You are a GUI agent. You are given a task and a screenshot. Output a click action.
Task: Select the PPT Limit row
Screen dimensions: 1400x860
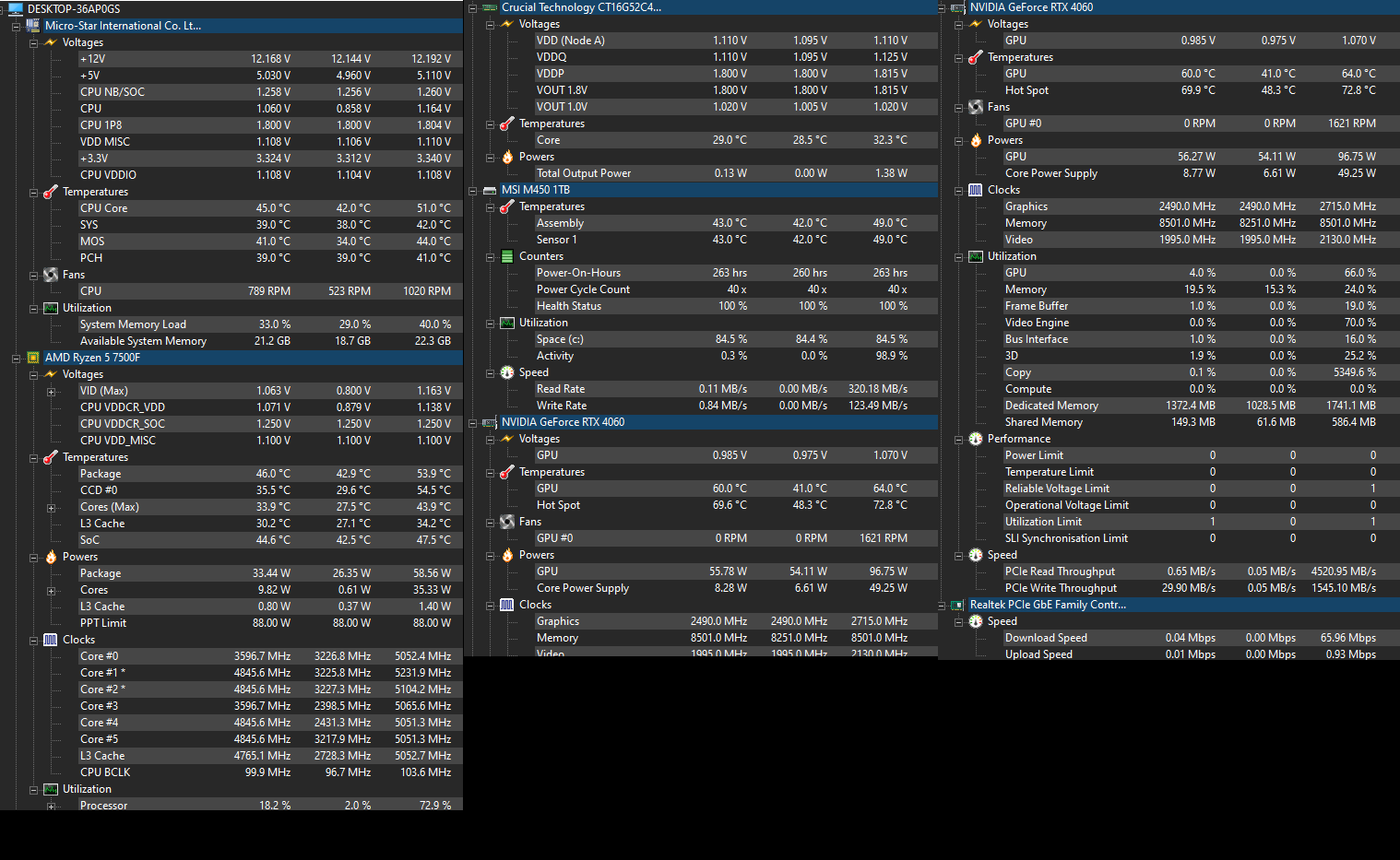(x=103, y=623)
